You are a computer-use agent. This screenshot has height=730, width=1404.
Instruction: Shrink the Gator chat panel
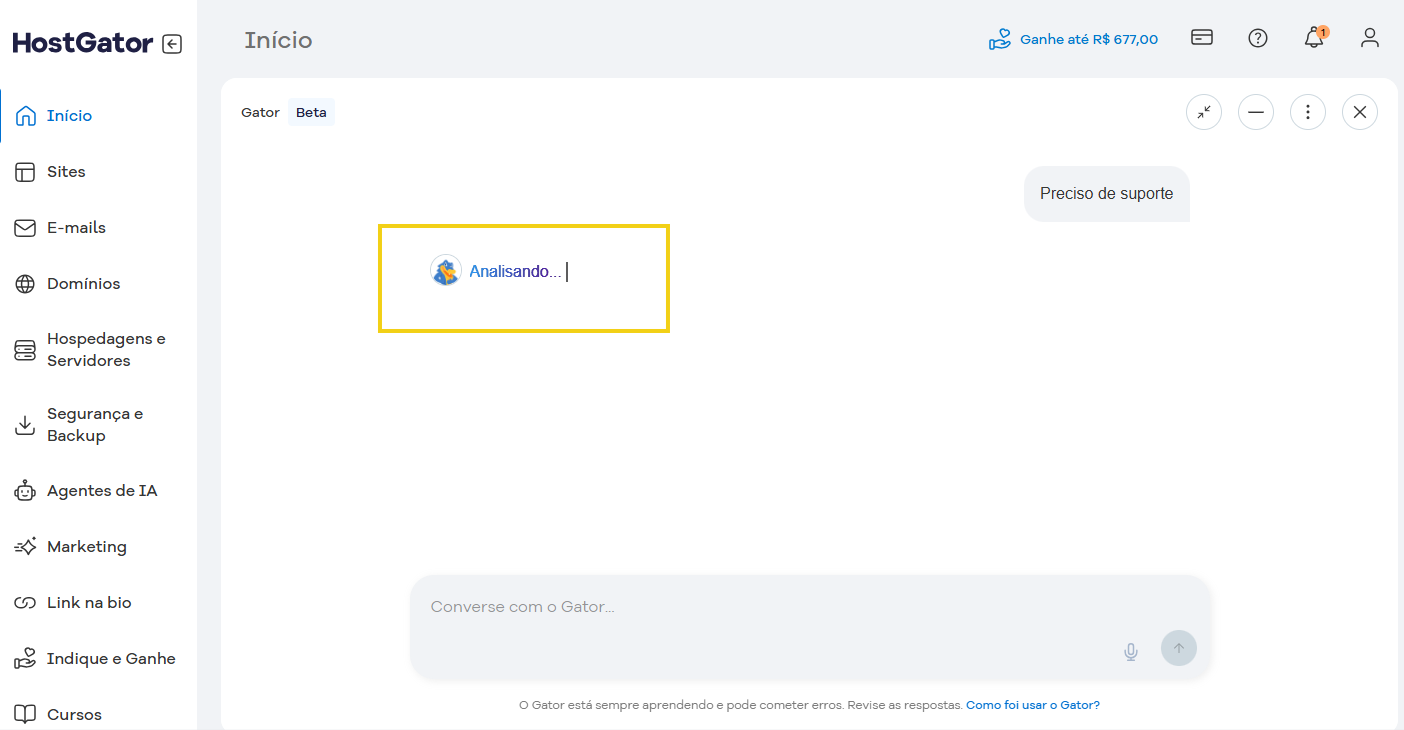[1204, 112]
